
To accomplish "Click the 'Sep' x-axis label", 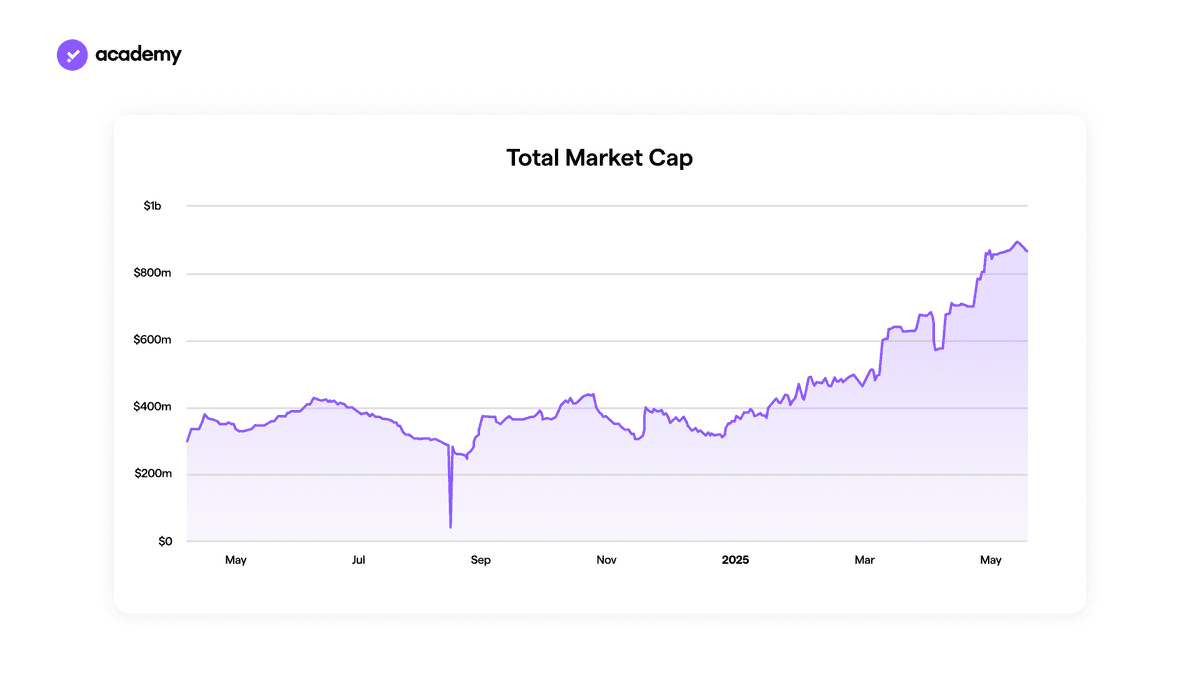I will click(x=481, y=560).
